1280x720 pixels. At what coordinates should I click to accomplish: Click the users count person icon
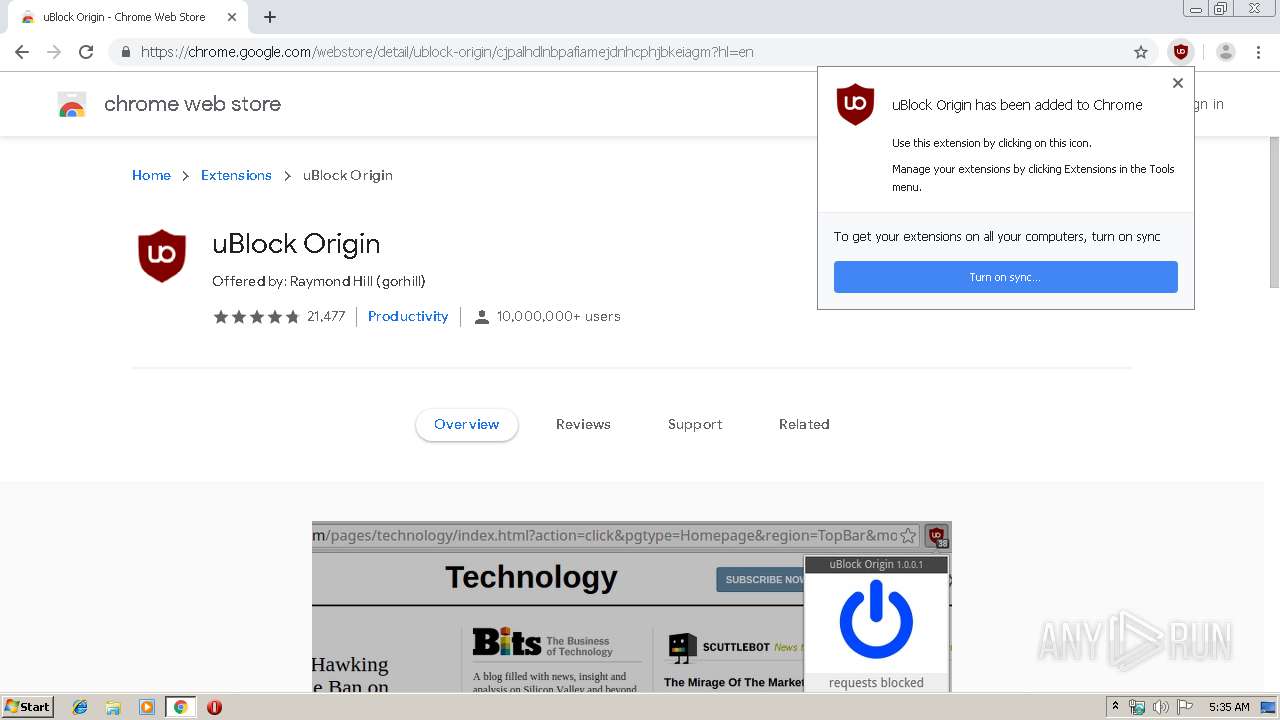[482, 317]
